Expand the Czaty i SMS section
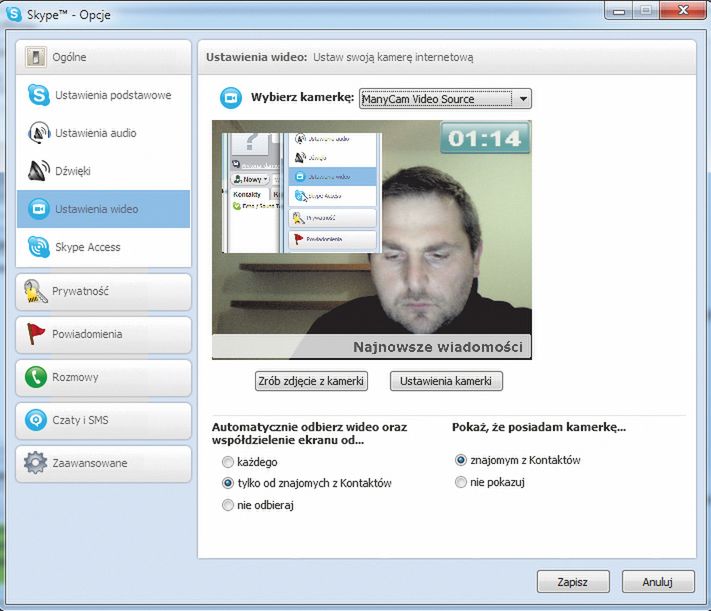 point(103,420)
